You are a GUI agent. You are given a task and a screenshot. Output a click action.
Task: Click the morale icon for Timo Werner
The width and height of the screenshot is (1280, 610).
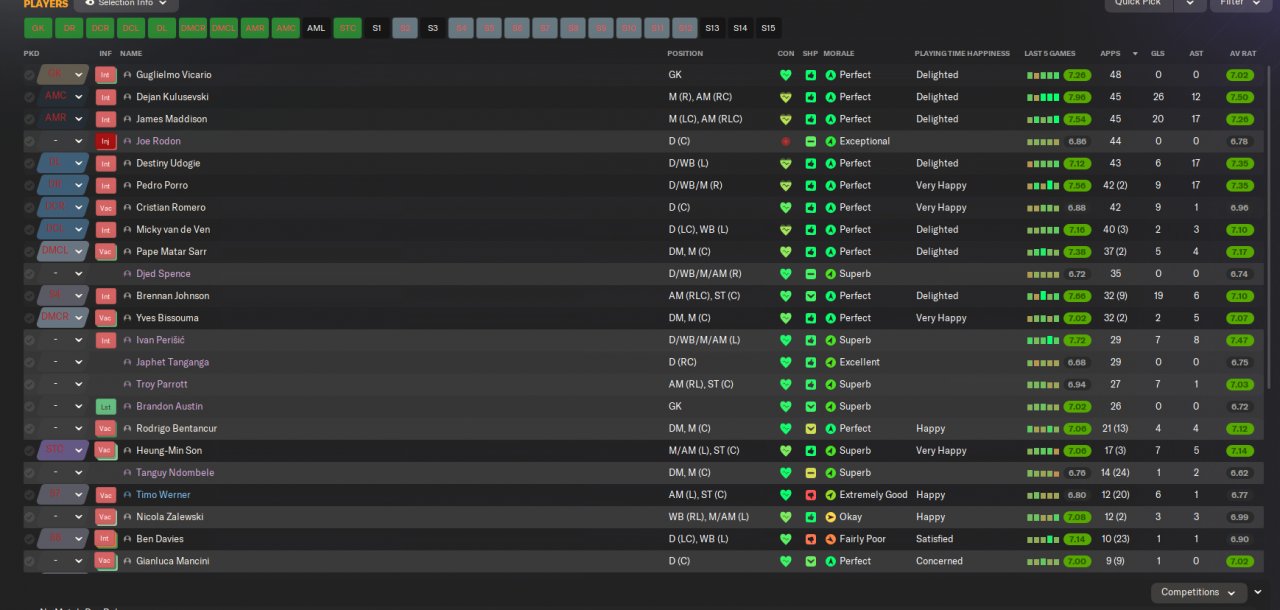[830, 495]
